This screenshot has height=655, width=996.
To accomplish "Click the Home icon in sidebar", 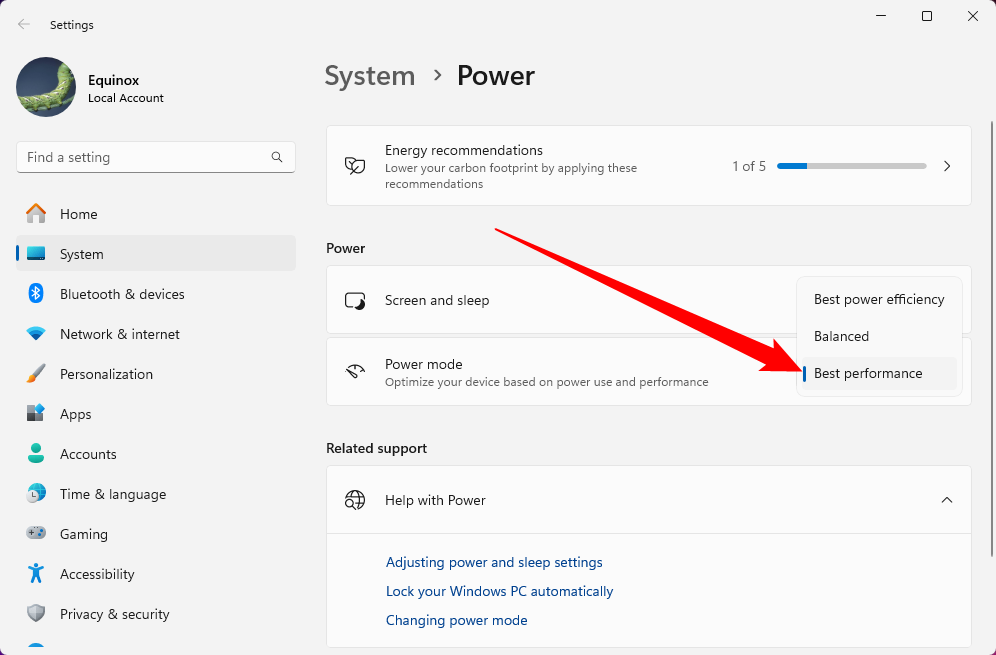I will point(36,214).
